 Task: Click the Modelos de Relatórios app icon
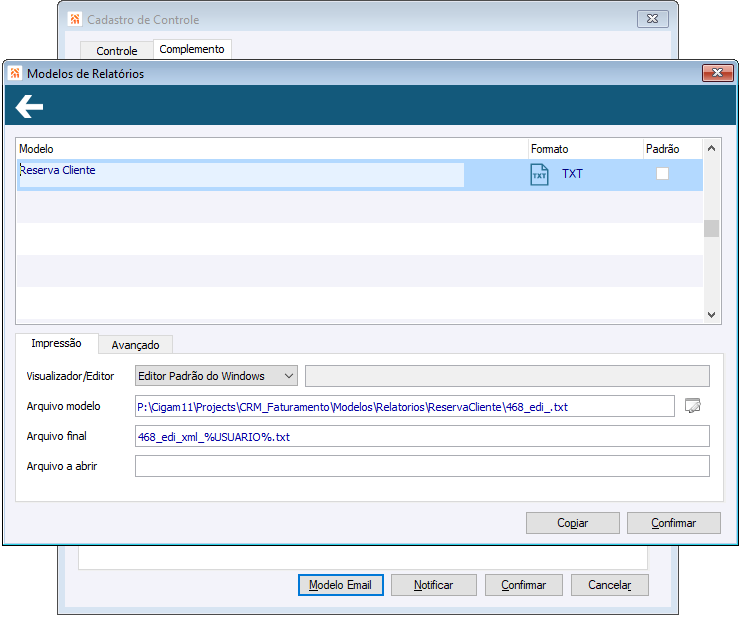click(15, 73)
